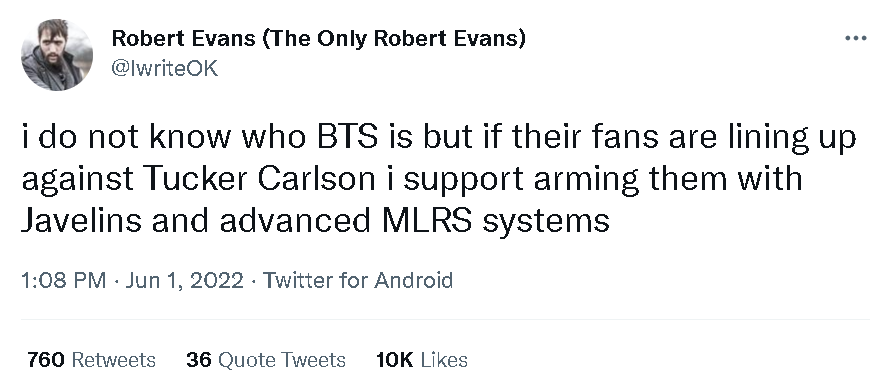
Task: Open the @IwriteOK handle link
Action: [x=165, y=69]
